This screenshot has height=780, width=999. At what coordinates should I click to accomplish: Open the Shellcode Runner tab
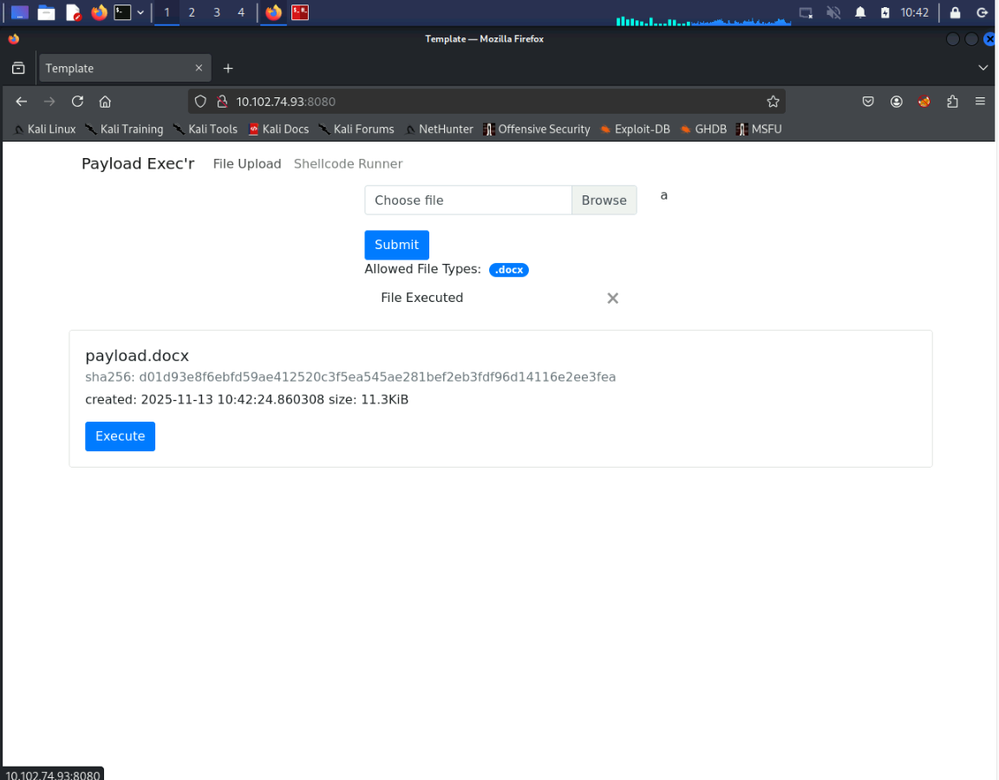[x=348, y=164]
